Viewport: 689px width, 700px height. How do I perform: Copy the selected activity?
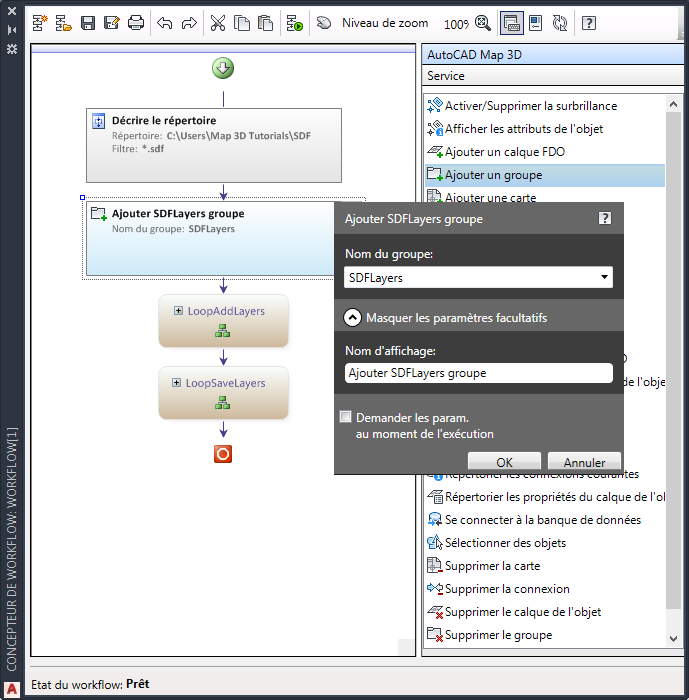coord(242,23)
